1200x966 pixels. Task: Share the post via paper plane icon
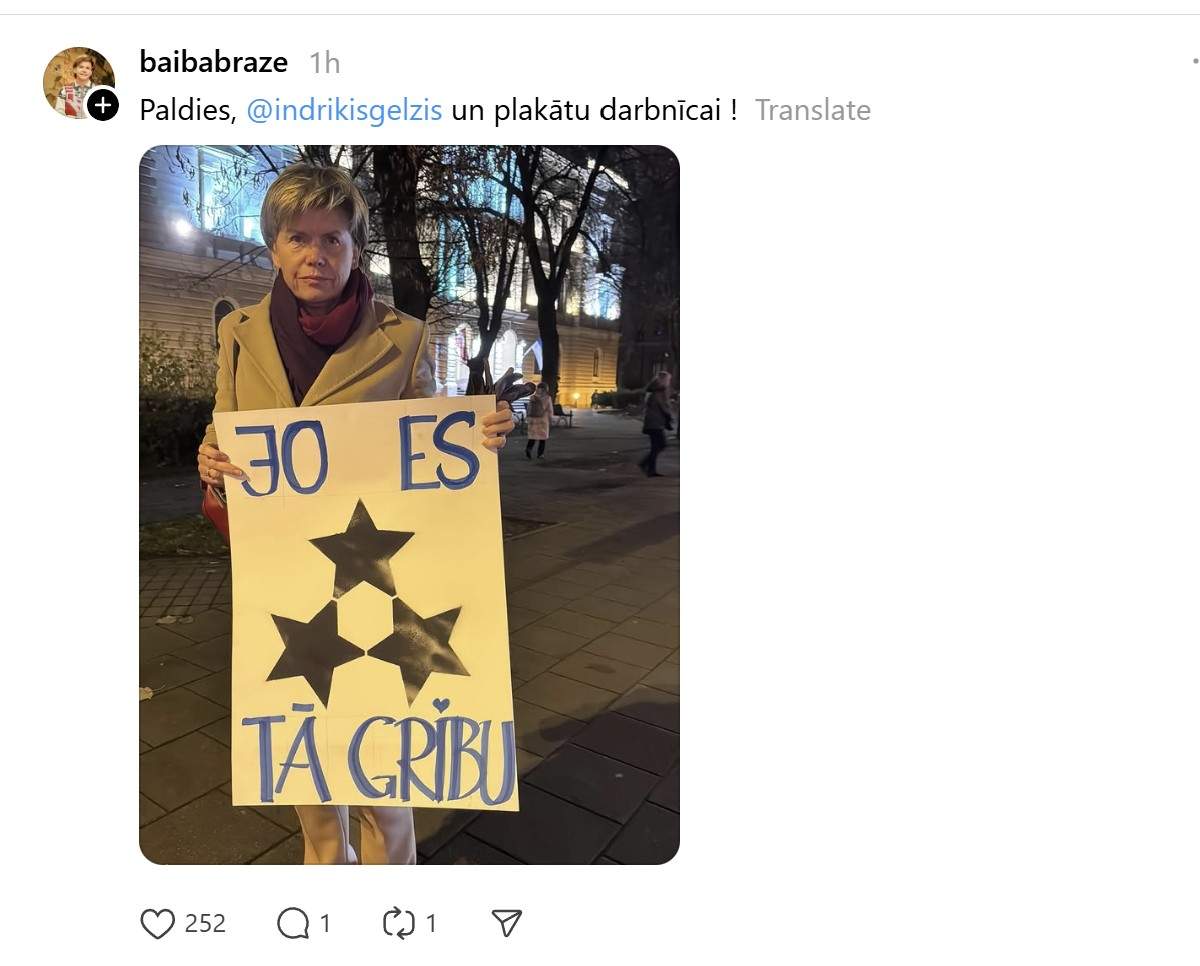point(507,923)
